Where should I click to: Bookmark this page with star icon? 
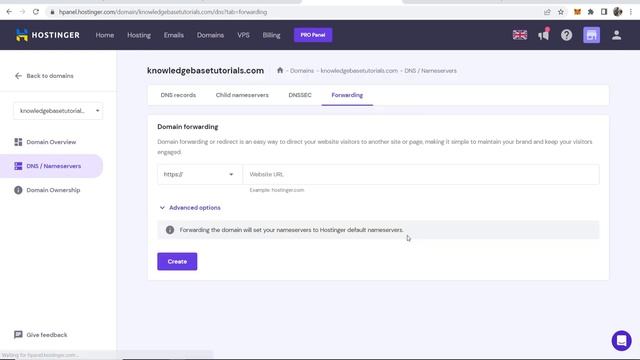561,12
